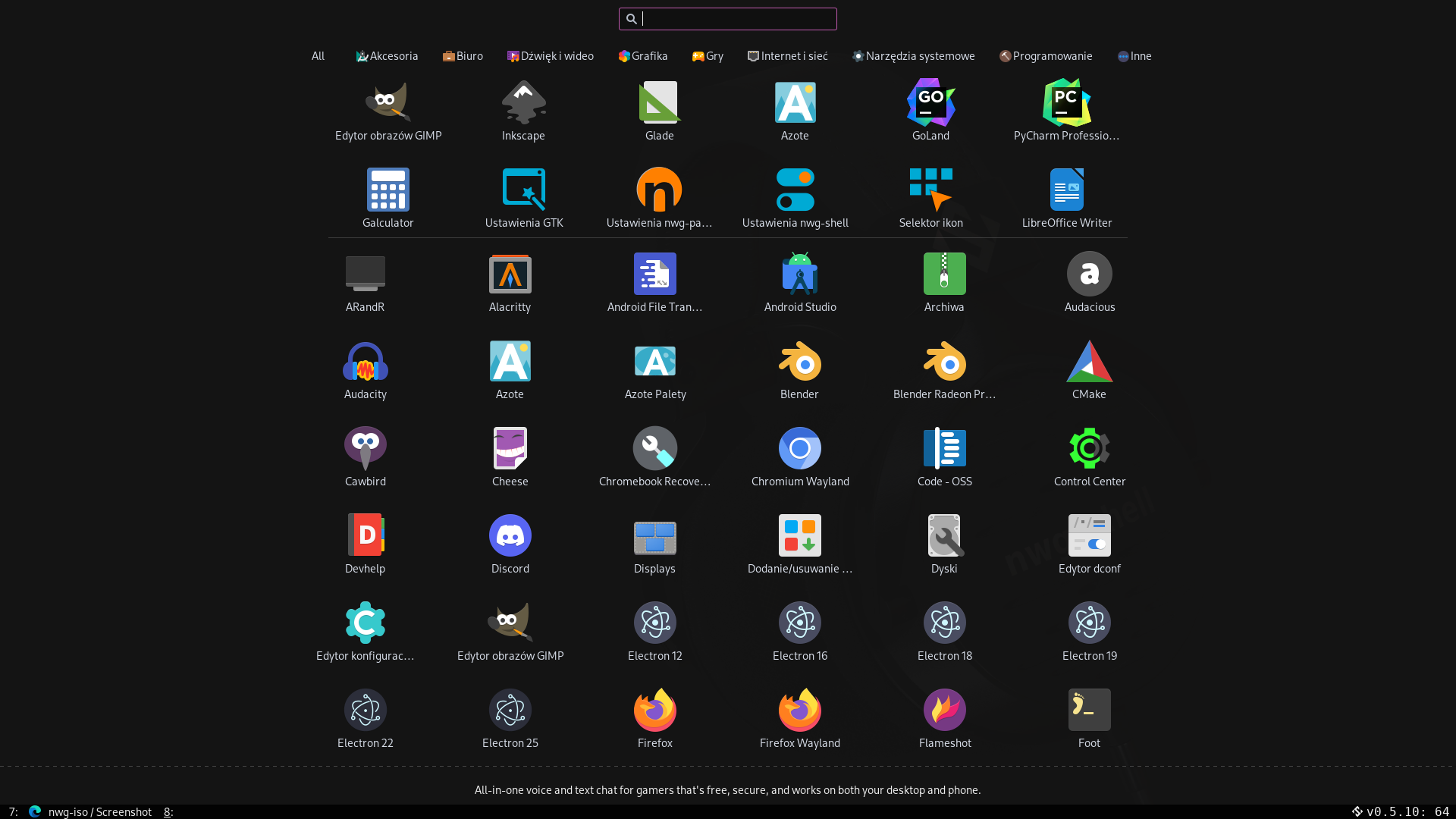The height and width of the screenshot is (819, 1456).
Task: Filter by Narzędzia systemowe category
Action: [x=913, y=56]
